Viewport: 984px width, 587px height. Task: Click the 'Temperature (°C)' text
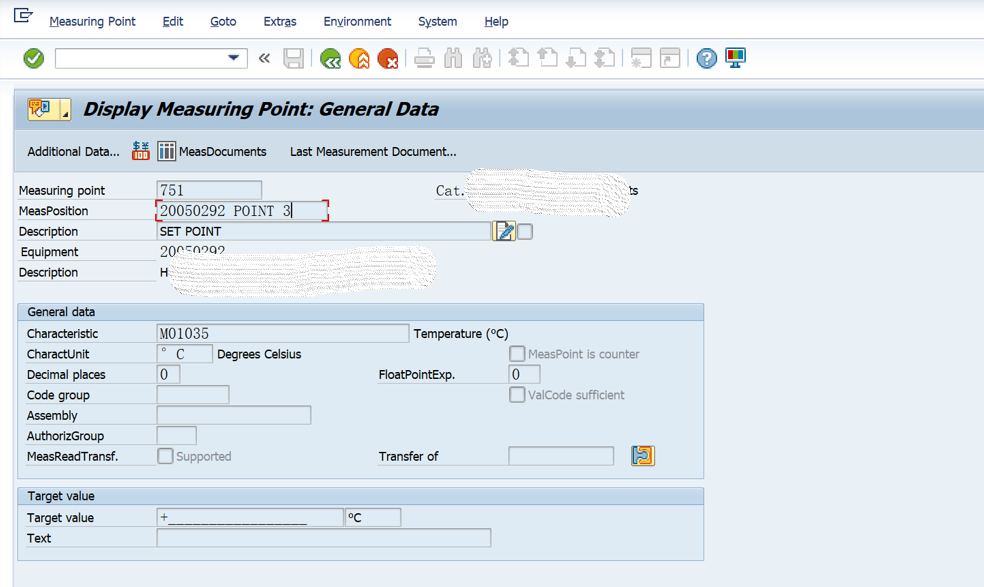pos(461,333)
